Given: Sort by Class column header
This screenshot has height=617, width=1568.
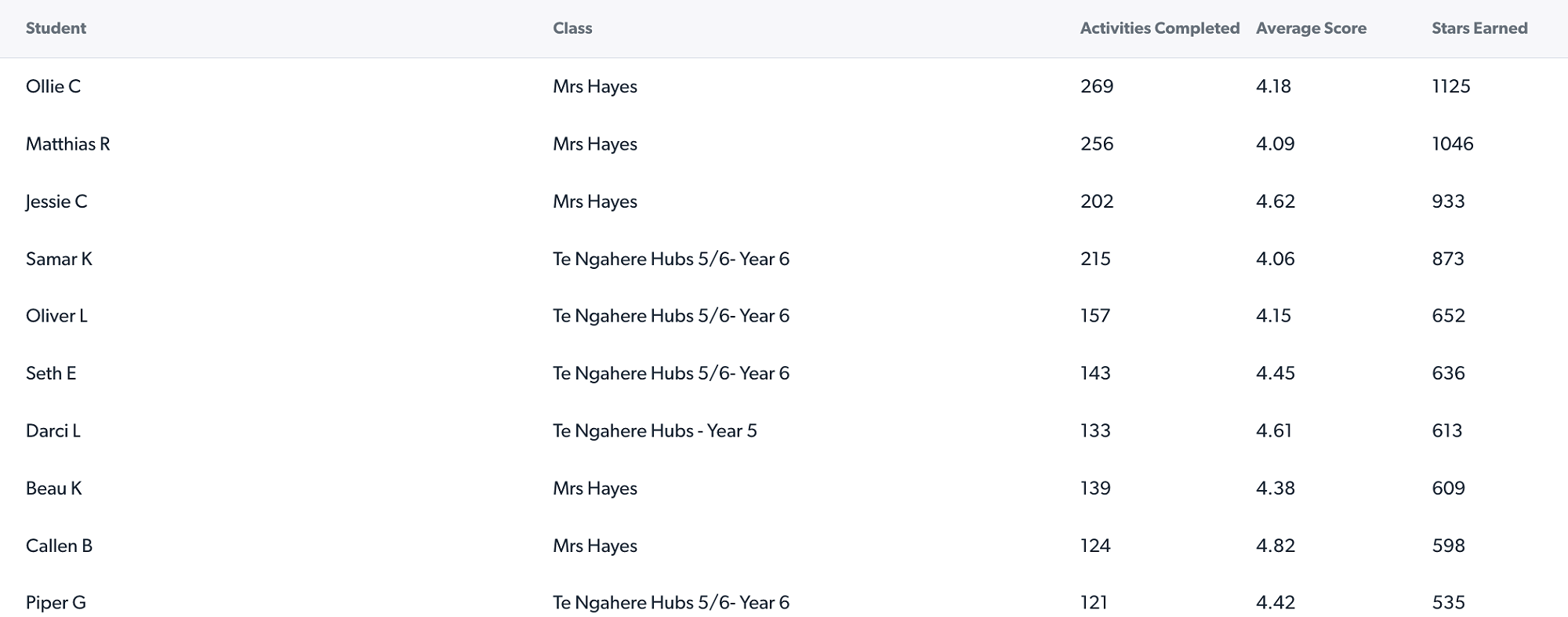Looking at the screenshot, I should click(x=572, y=28).
